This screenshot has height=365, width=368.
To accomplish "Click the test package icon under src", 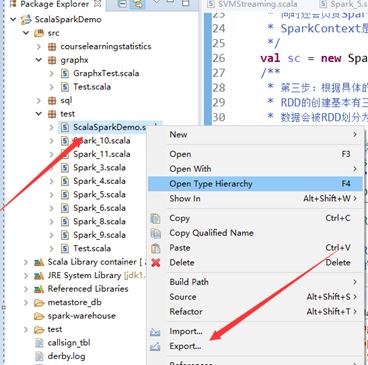I will point(52,114).
